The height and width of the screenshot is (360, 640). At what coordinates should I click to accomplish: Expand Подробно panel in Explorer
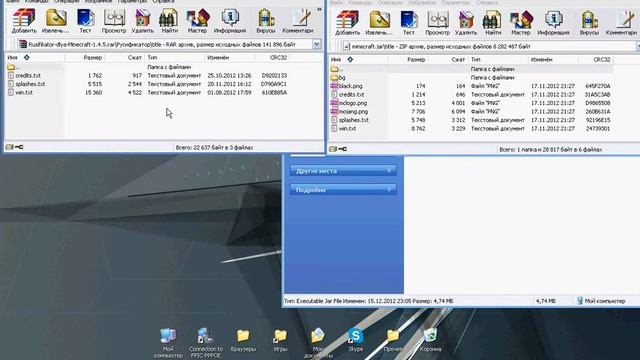[x=343, y=190]
